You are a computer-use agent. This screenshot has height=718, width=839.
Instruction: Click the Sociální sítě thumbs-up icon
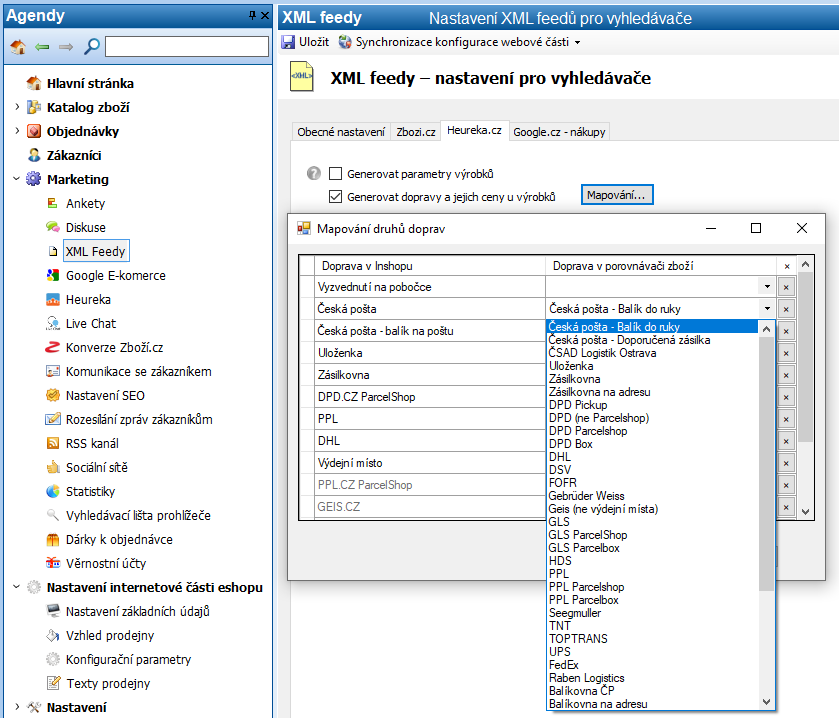(52, 467)
